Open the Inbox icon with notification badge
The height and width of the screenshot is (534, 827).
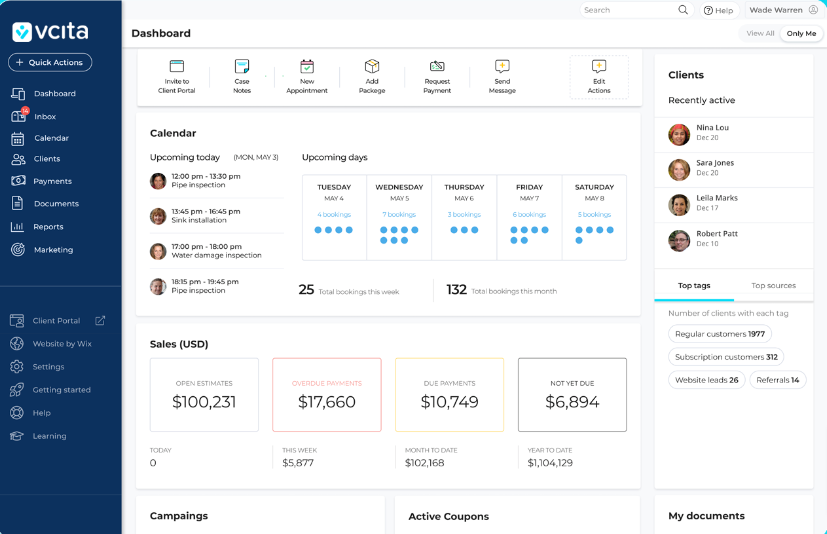(19, 116)
